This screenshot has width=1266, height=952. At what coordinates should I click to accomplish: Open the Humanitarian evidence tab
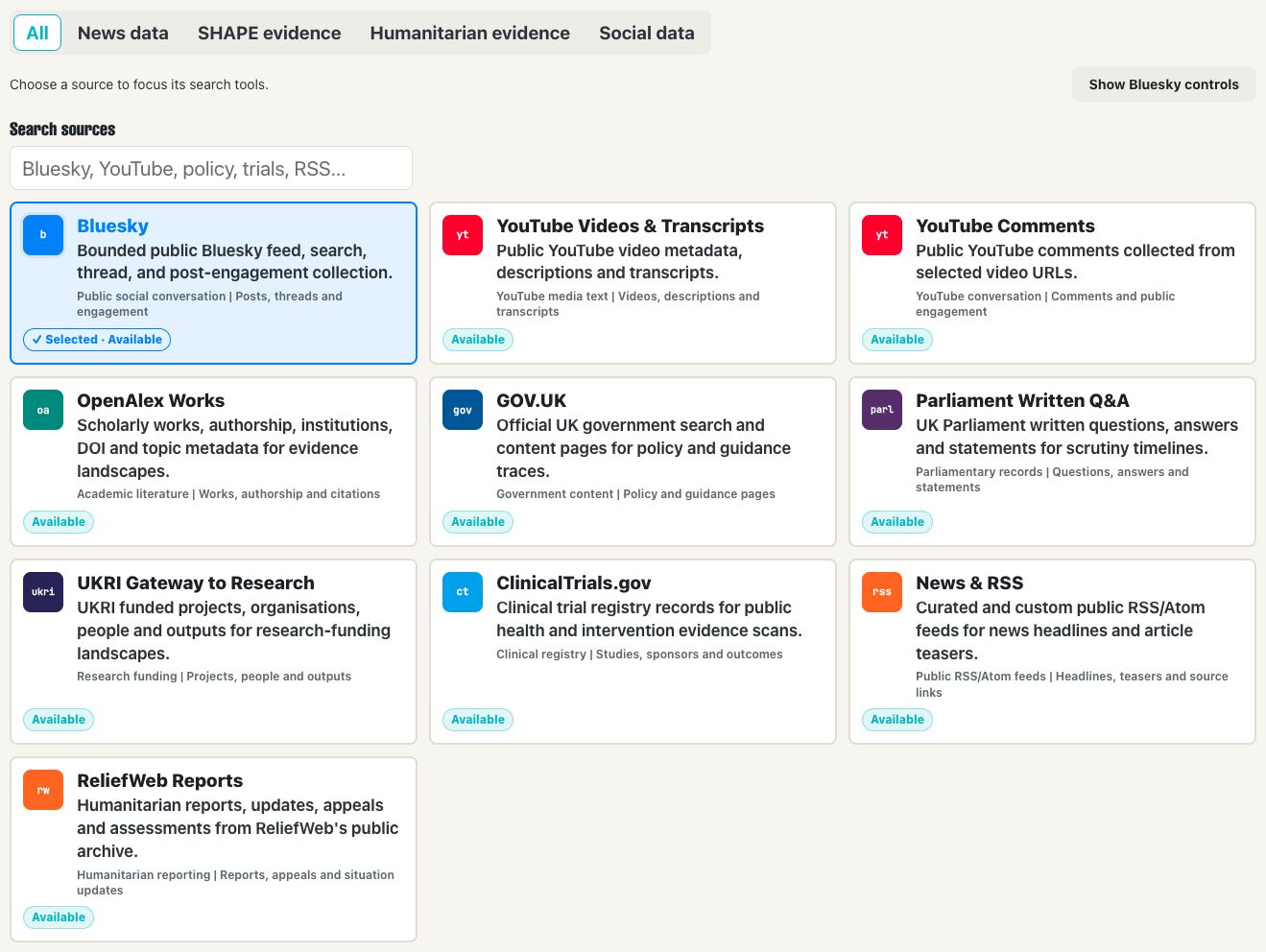tap(469, 33)
